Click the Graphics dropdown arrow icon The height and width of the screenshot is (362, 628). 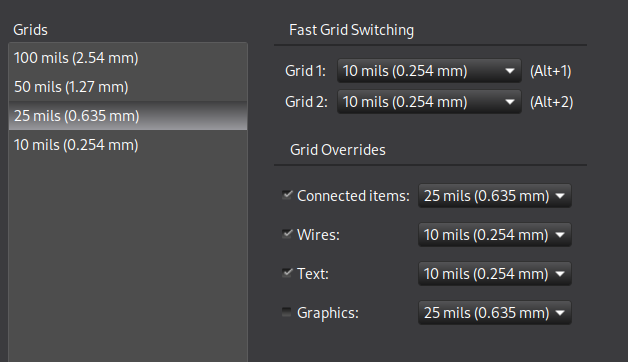pos(560,313)
